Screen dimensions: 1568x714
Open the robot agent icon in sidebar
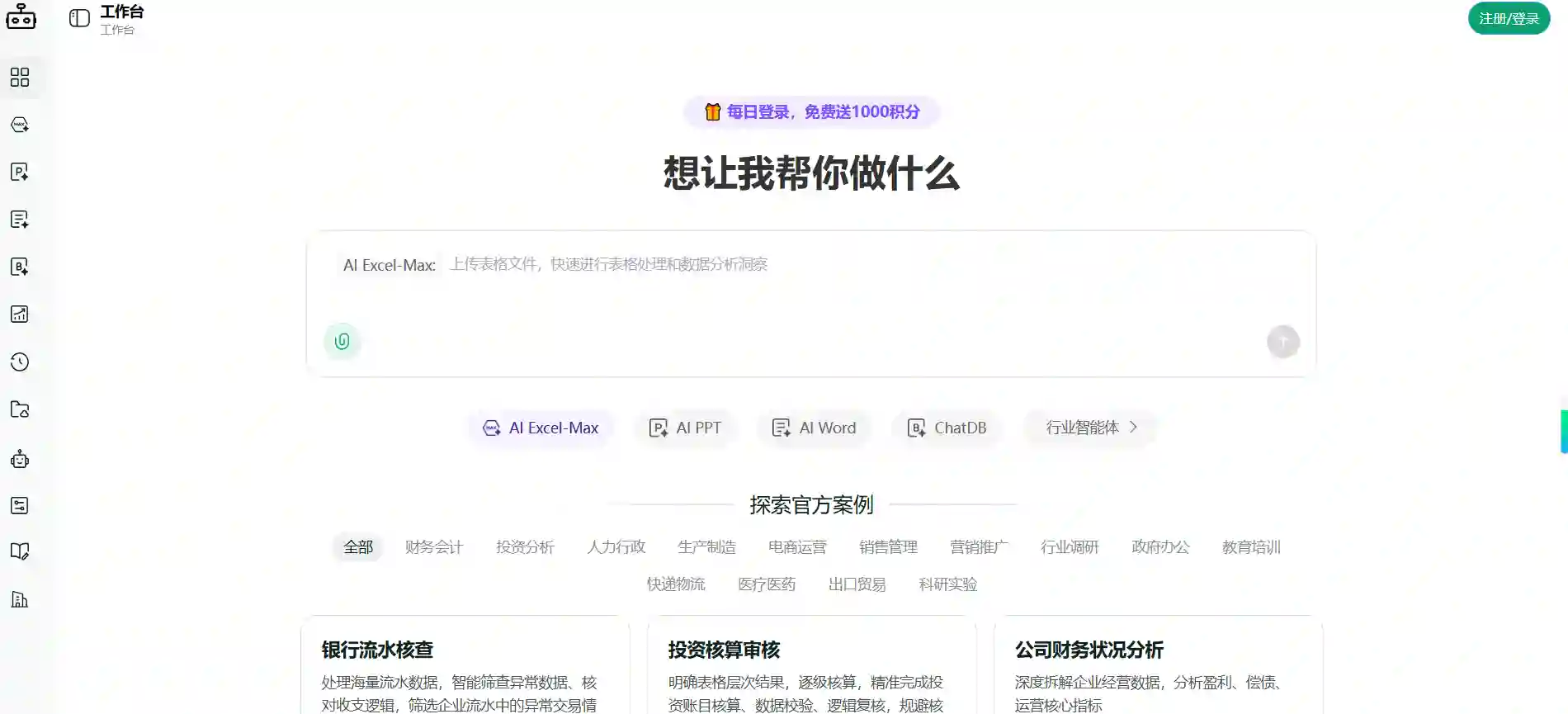coord(20,459)
